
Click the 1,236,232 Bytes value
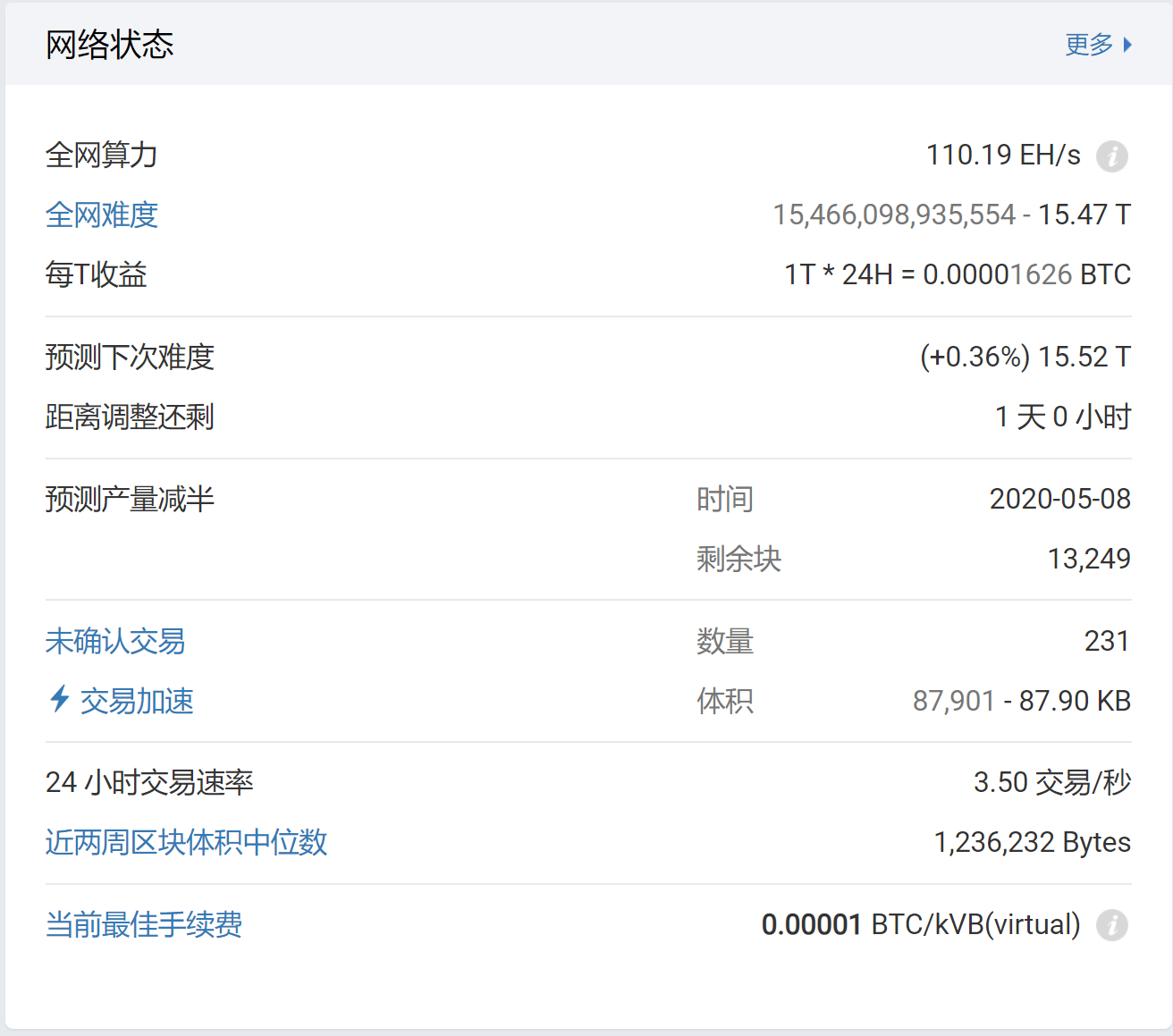click(x=1033, y=842)
